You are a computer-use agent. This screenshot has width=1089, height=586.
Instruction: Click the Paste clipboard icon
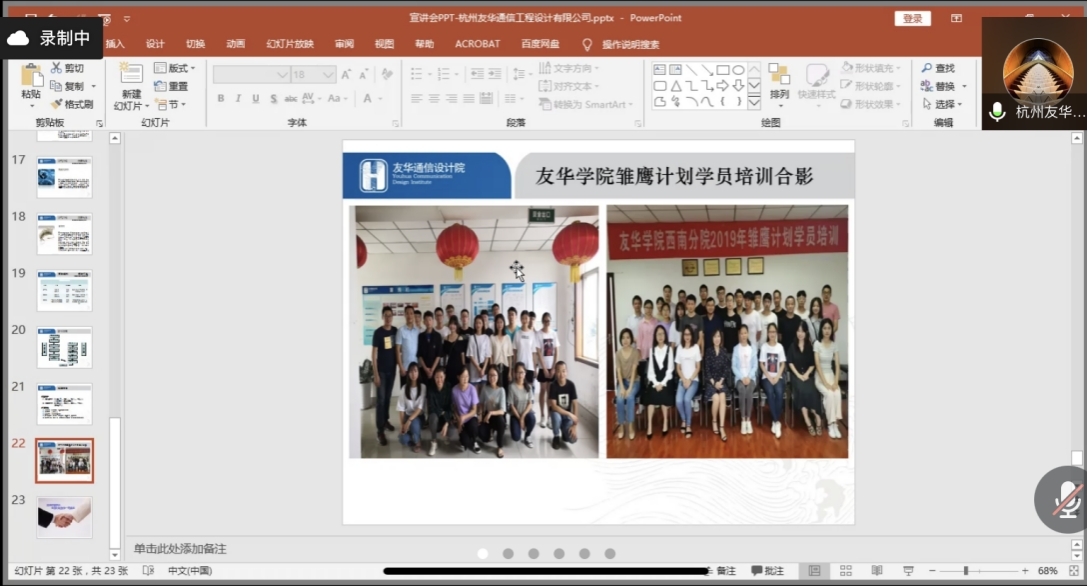31,76
